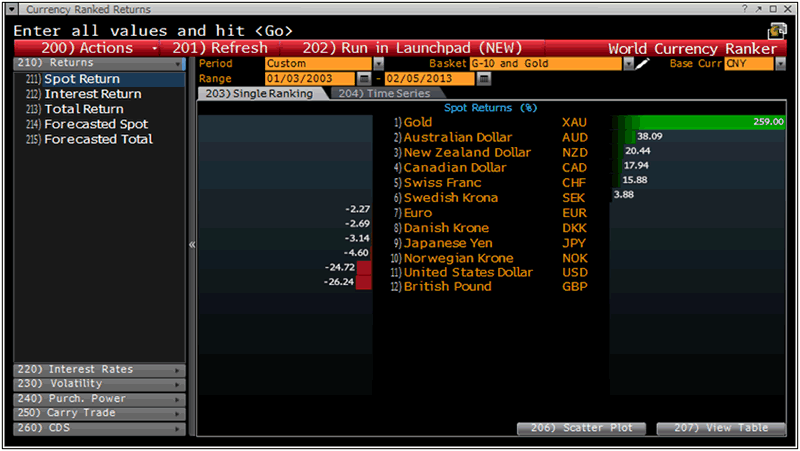The width and height of the screenshot is (800, 451).
Task: Edit basket with the pencil icon
Action: pos(642,63)
